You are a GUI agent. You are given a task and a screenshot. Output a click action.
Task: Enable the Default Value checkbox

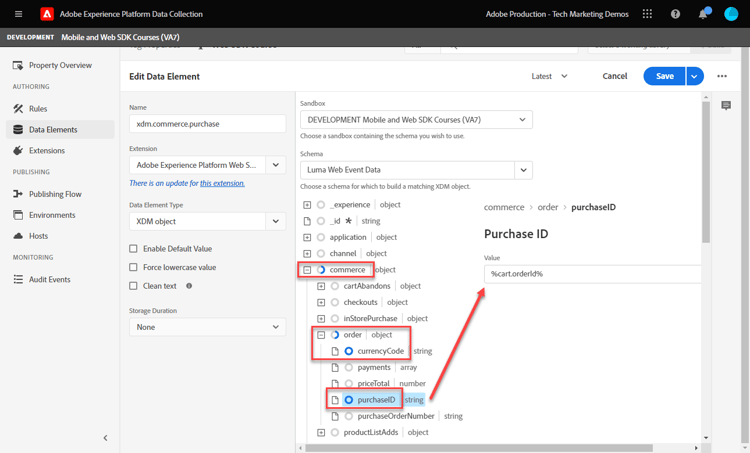133,248
